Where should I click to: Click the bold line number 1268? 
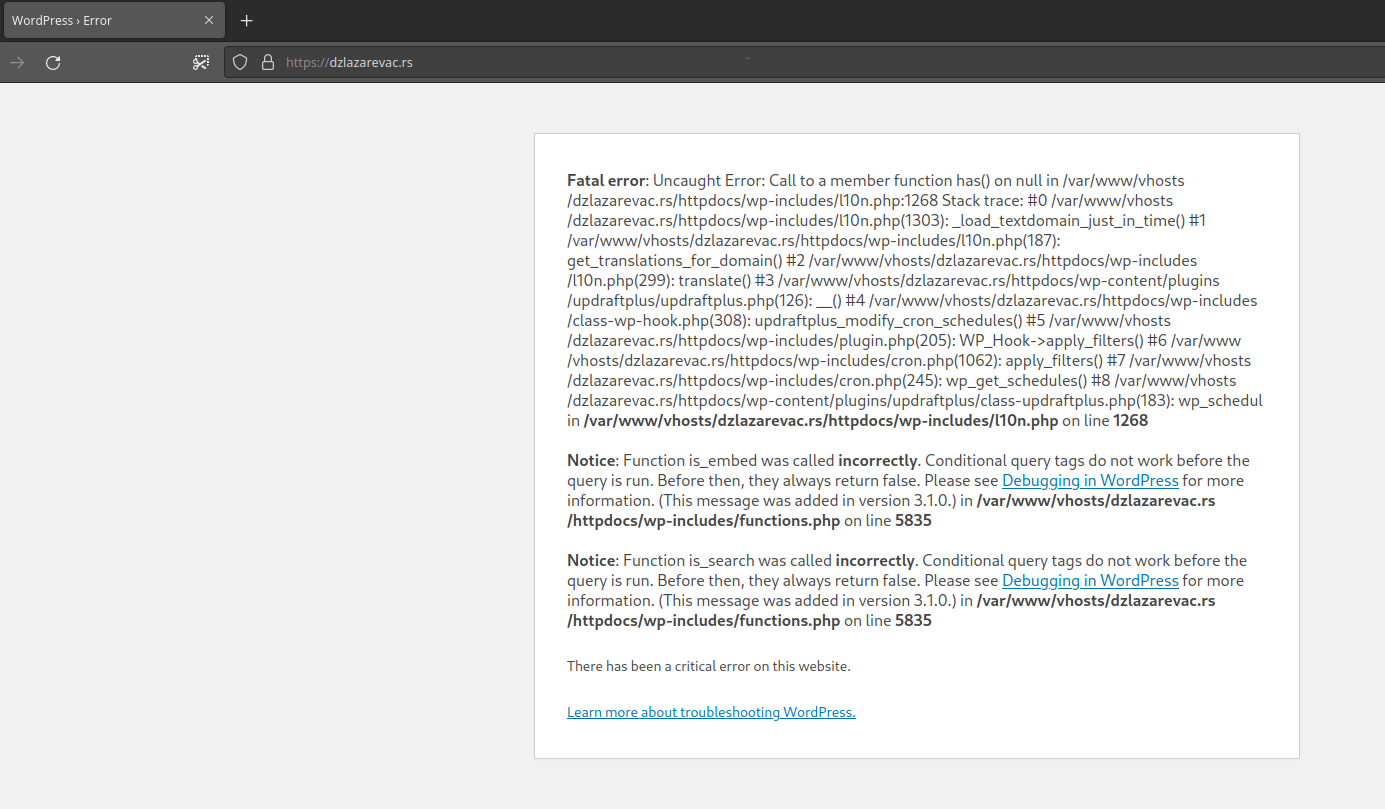point(1130,421)
